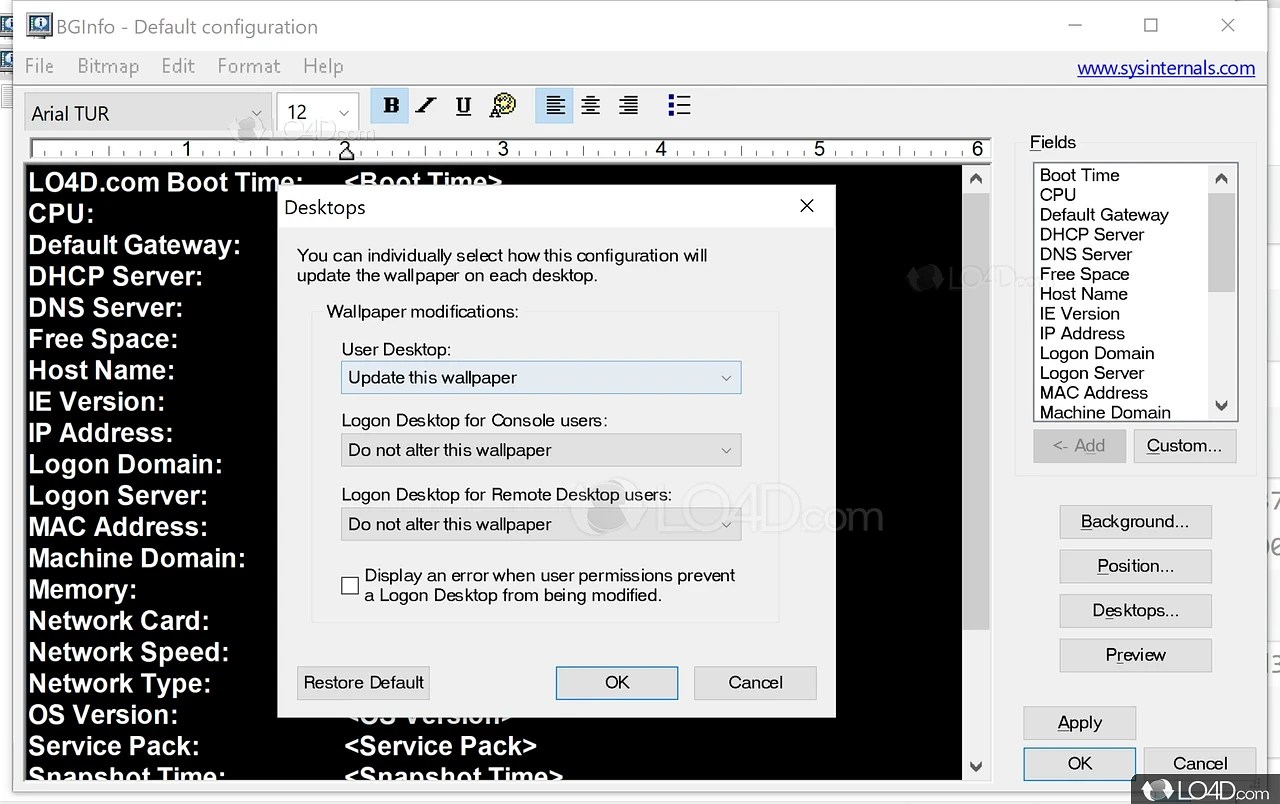Select Default Gateway in the Fields list
The width and height of the screenshot is (1280, 804).
coord(1104,215)
